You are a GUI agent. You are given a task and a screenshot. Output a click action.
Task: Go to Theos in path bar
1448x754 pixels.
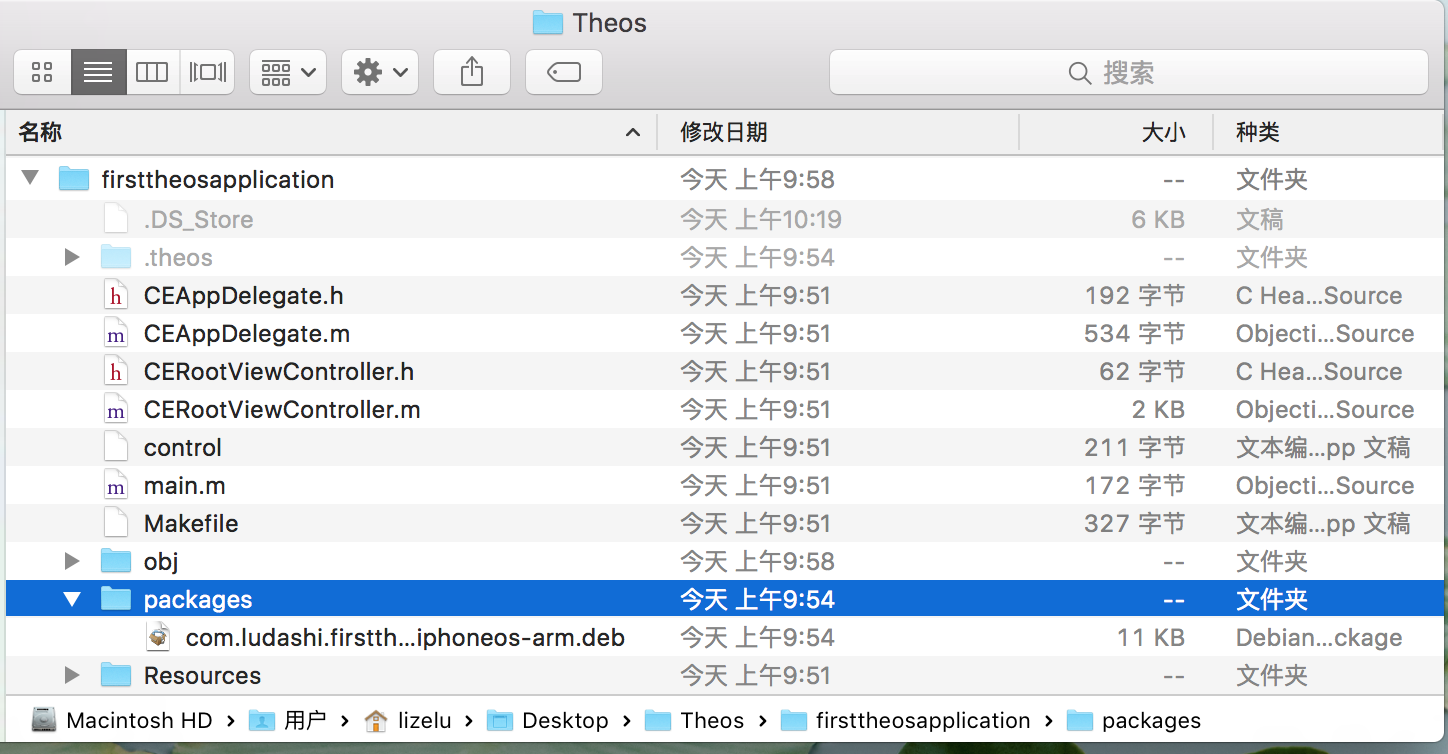(x=694, y=721)
